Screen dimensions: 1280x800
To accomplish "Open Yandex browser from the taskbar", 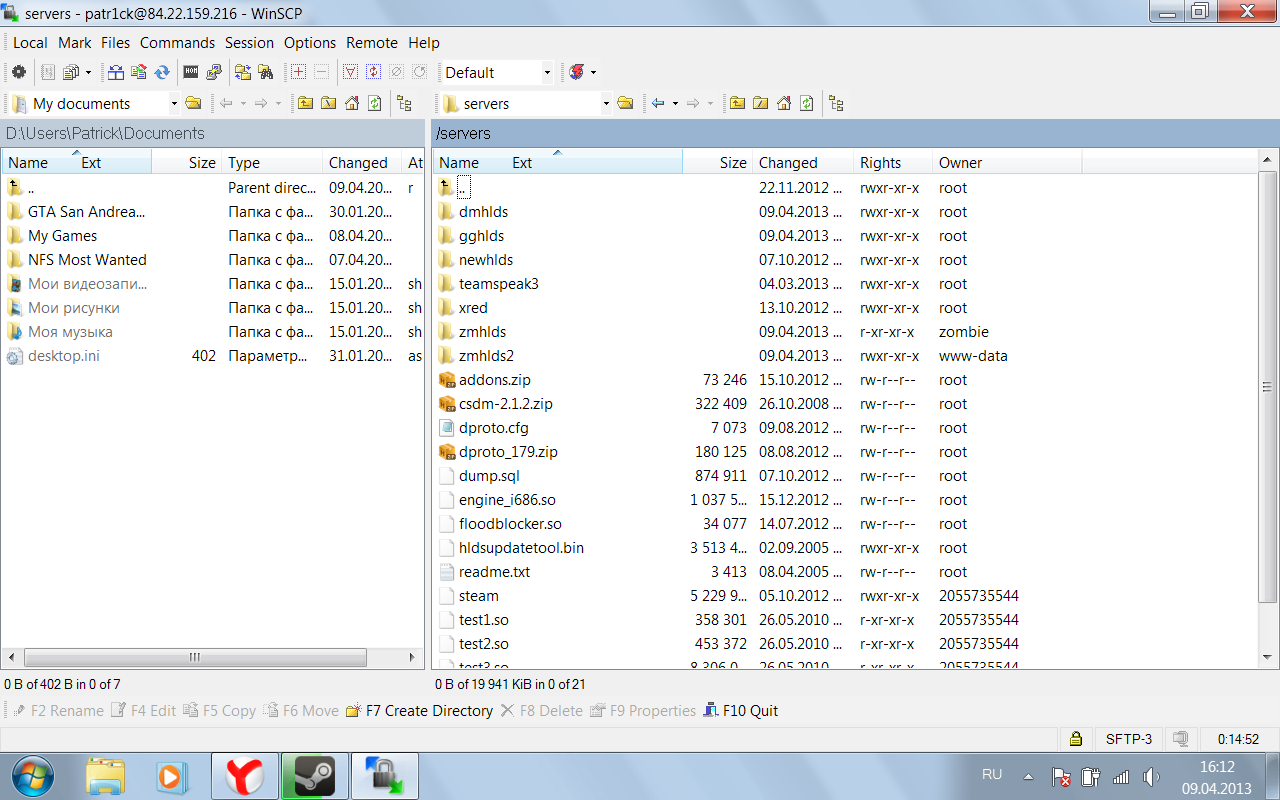I will click(244, 776).
